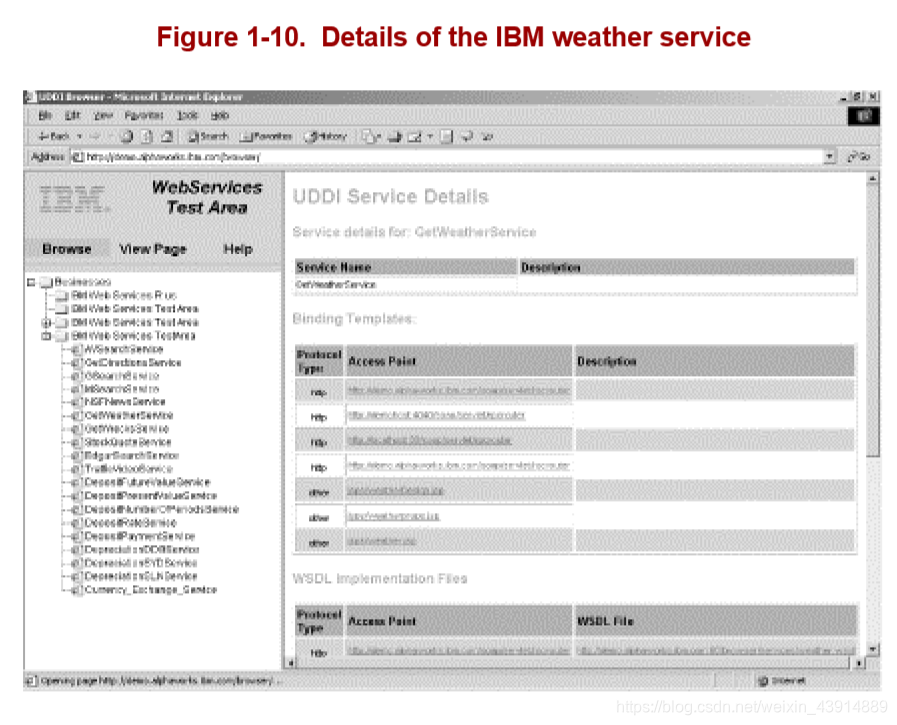Click the toolbar overflow chevron
Image resolution: width=897 pixels, height=725 pixels.
(487, 136)
